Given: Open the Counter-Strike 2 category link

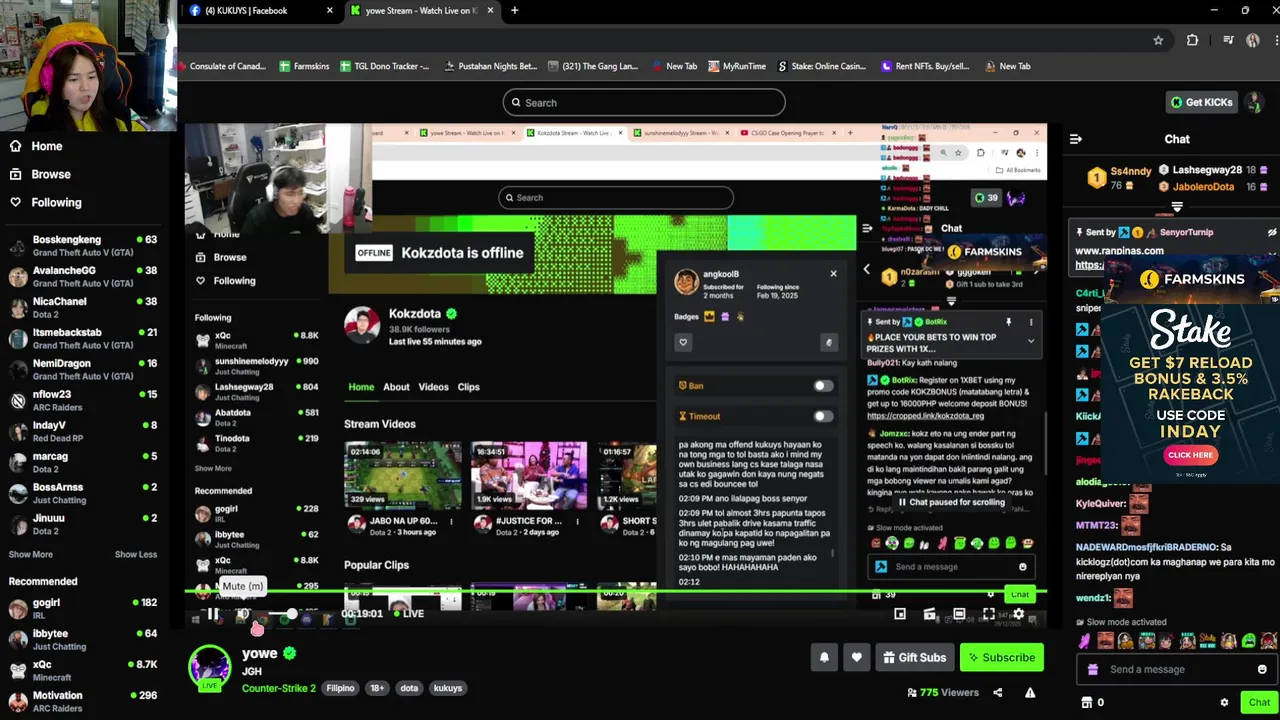Looking at the screenshot, I should [278, 688].
